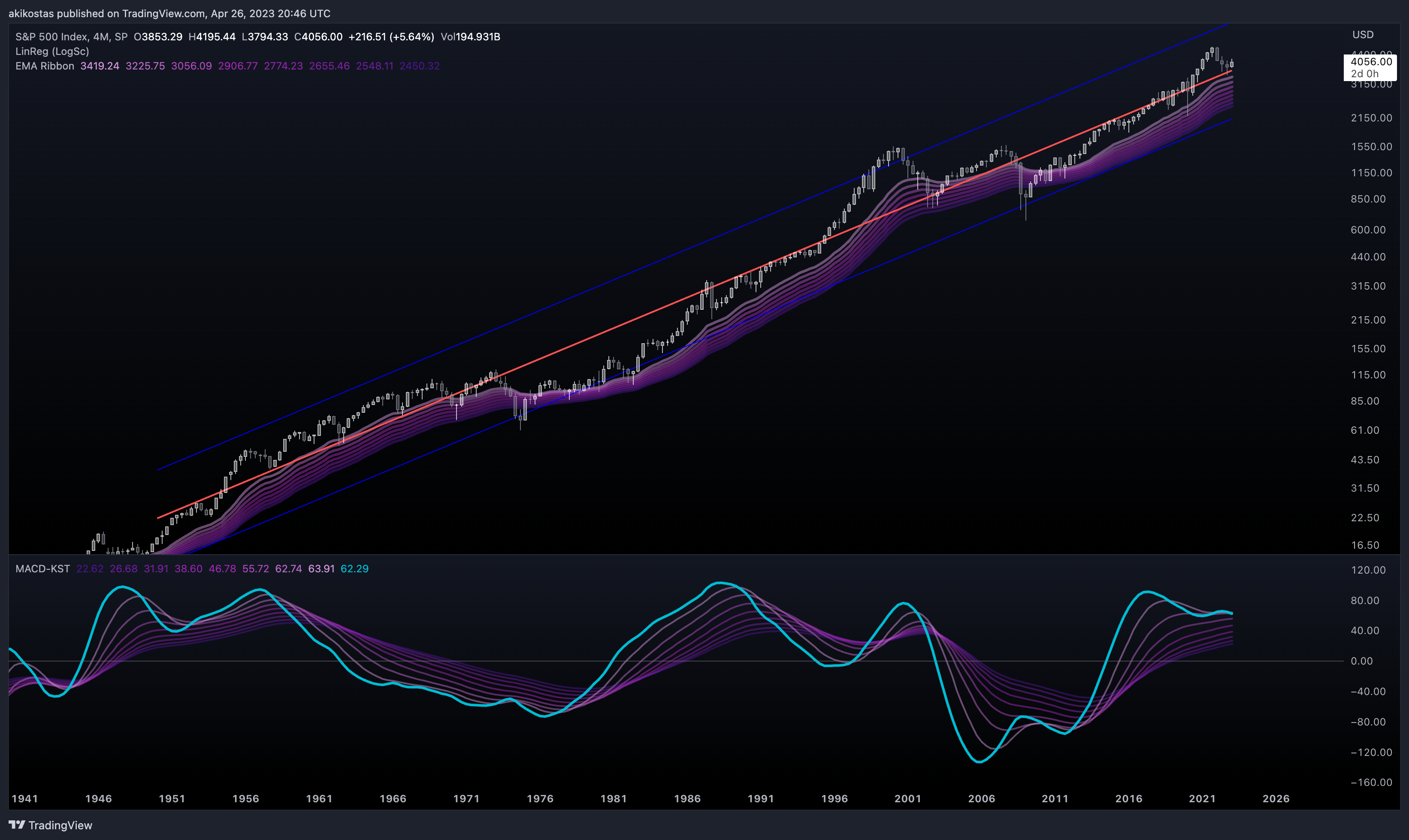Screen dimensions: 1409x840
Task: Click the 440.00 price axis level
Action: pos(1368,257)
